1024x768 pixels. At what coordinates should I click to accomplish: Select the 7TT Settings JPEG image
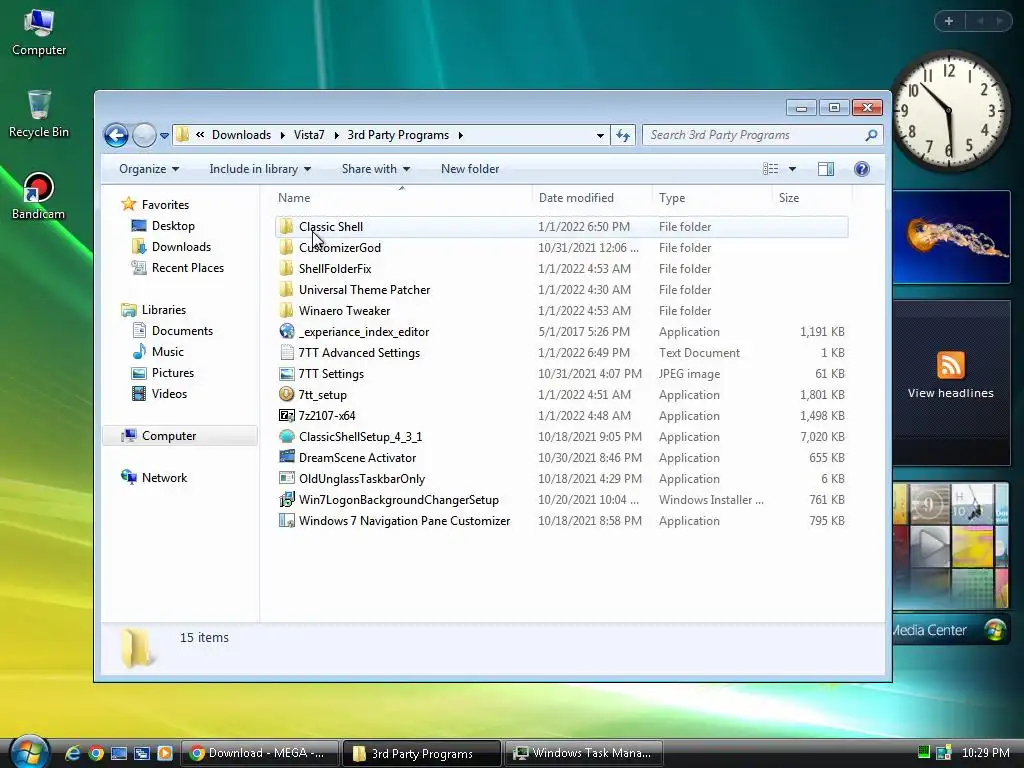(x=562, y=374)
